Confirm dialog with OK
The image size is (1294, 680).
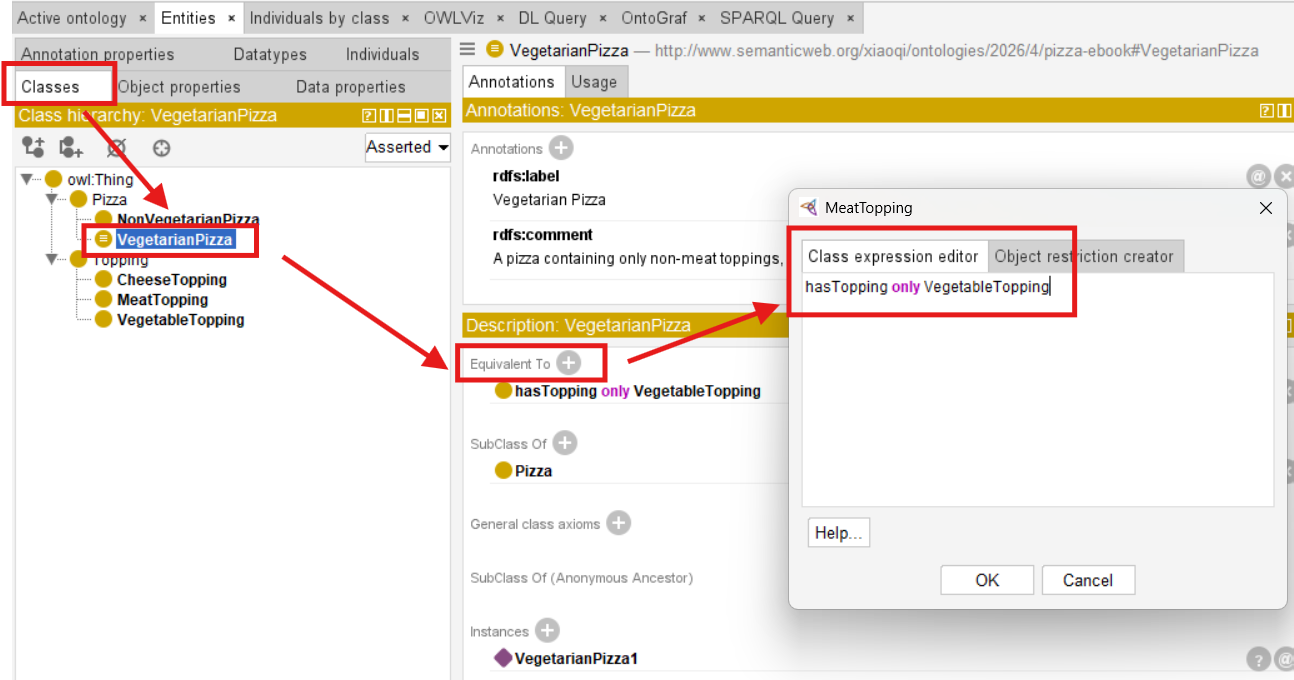point(987,580)
